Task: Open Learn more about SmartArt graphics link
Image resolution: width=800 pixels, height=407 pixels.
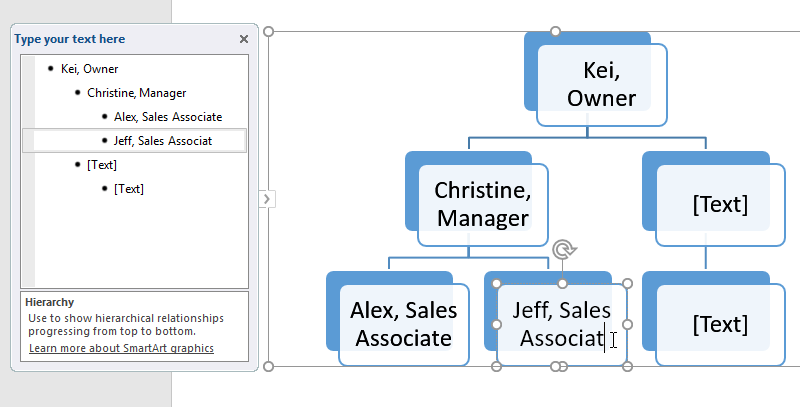Action: coord(120,349)
